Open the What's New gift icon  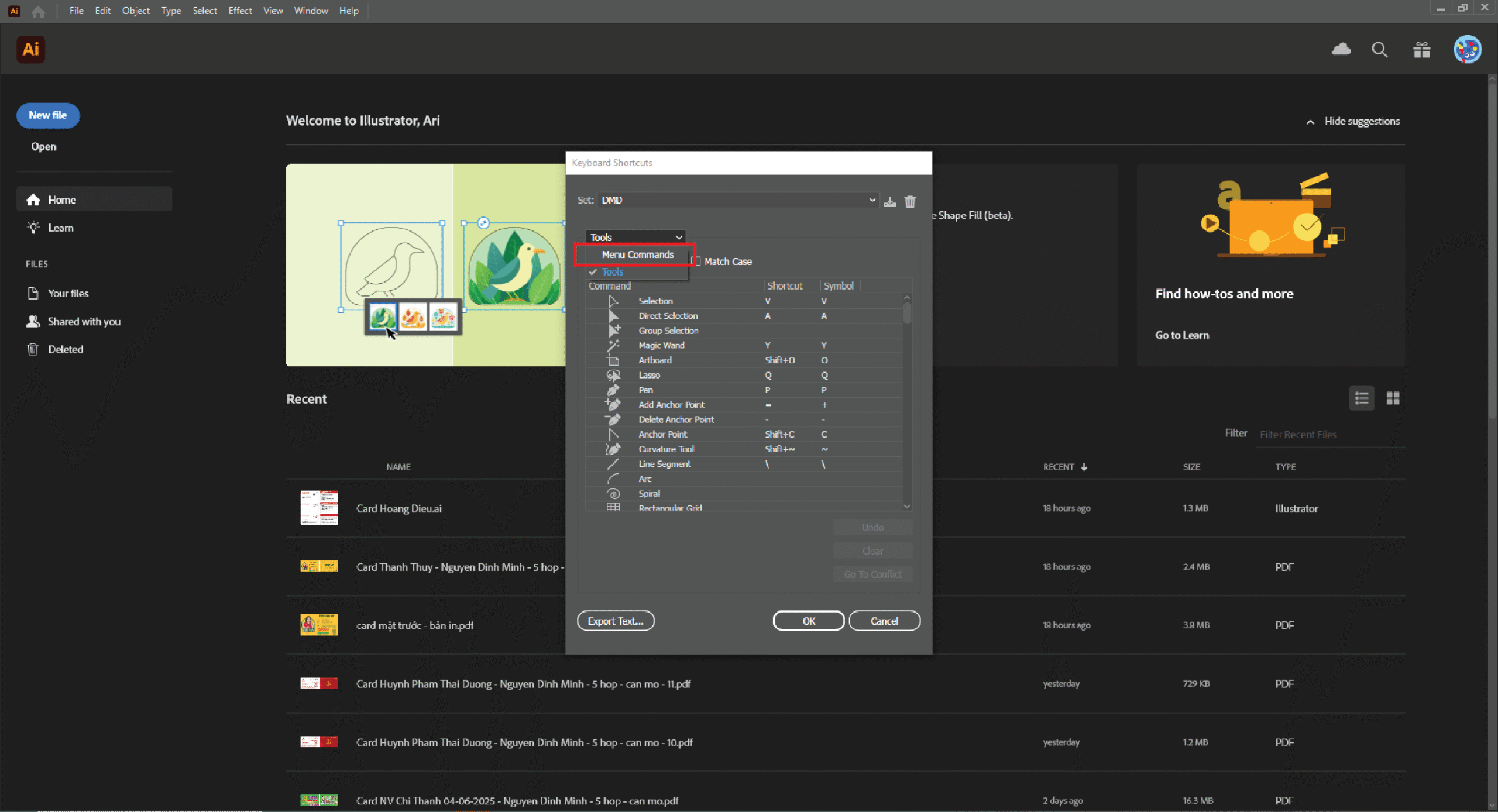coord(1421,50)
